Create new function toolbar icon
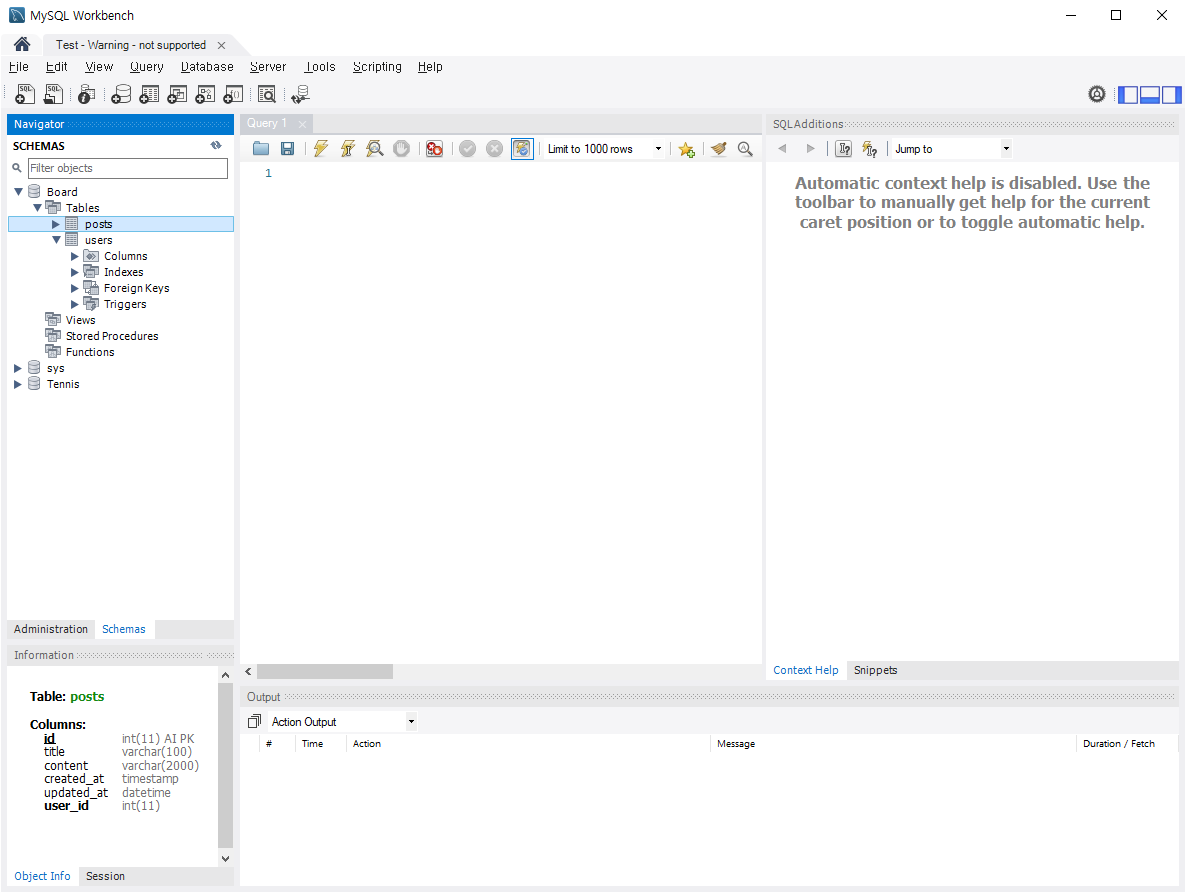Viewport: 1186px width, 893px height. point(233,95)
